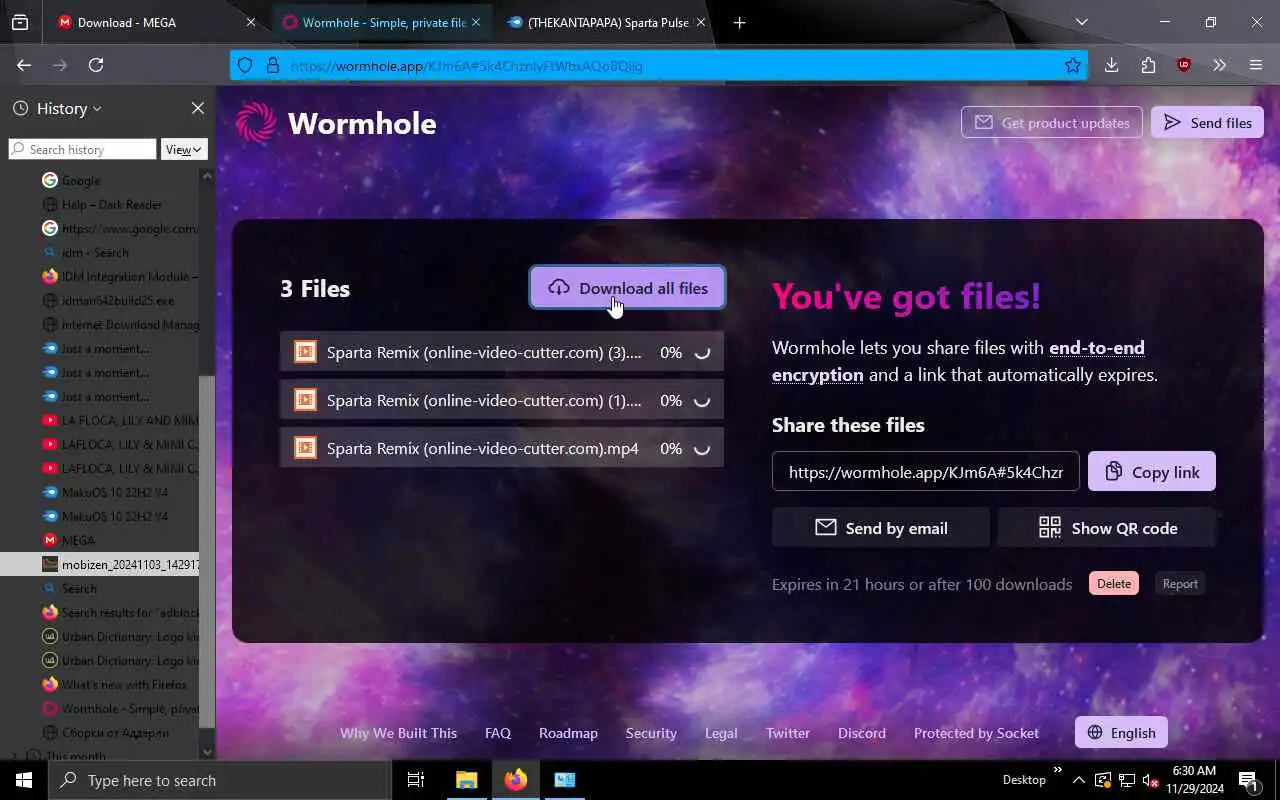The width and height of the screenshot is (1280, 800).
Task: Open the View sort dropdown
Action: (x=184, y=149)
